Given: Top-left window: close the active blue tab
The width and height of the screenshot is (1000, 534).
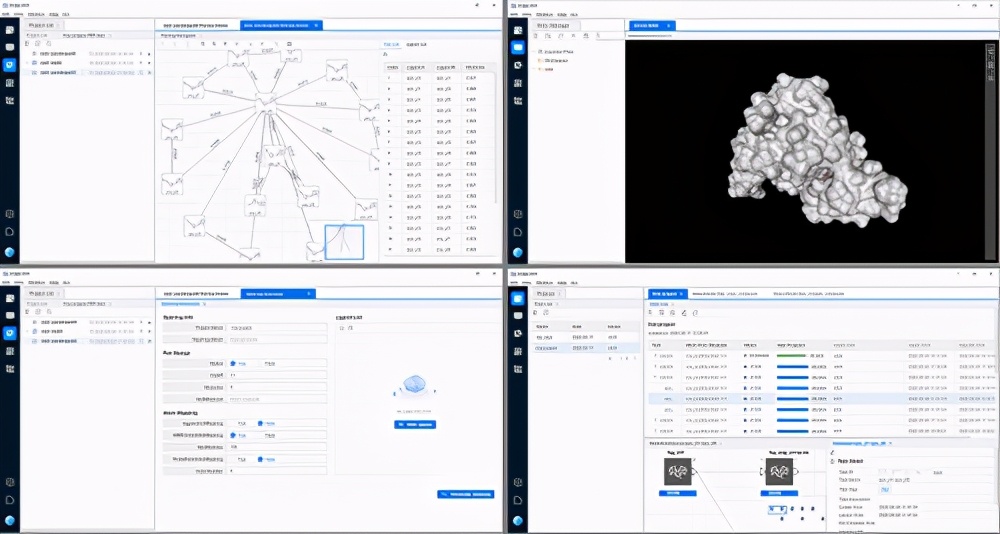Looking at the screenshot, I should (317, 26).
